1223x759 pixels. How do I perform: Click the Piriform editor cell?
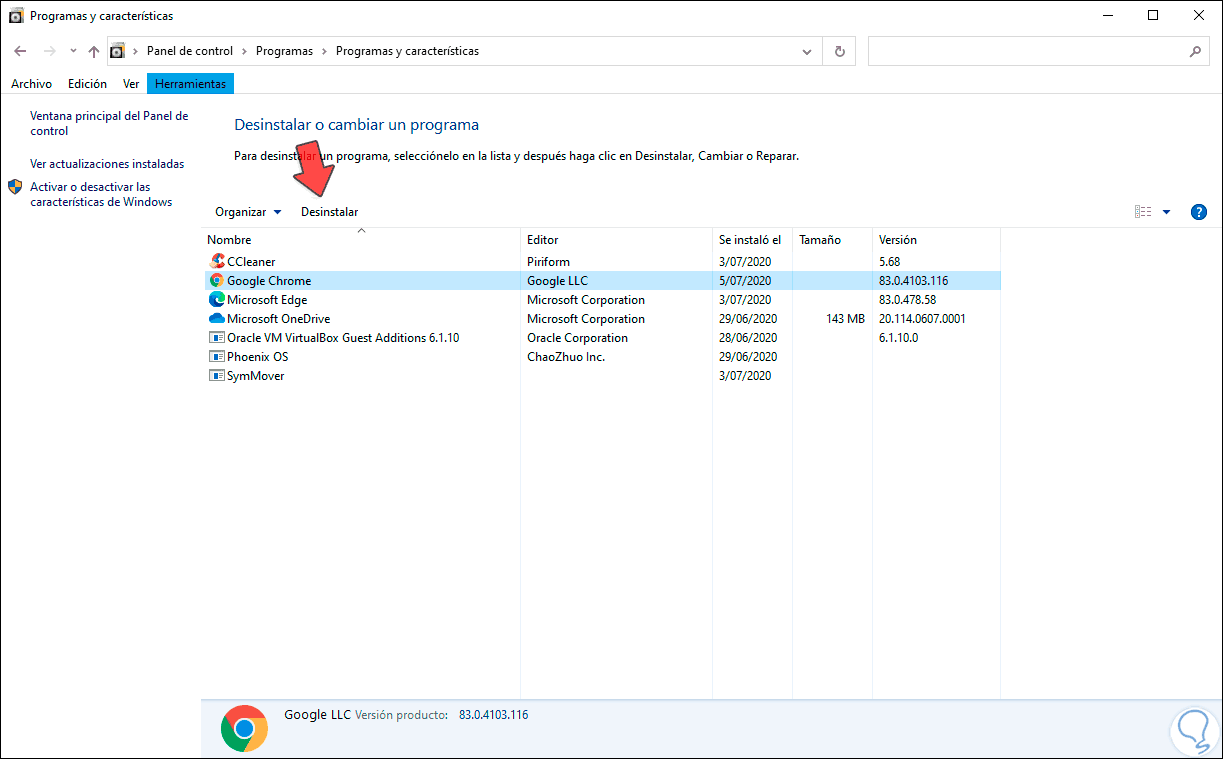coord(548,262)
